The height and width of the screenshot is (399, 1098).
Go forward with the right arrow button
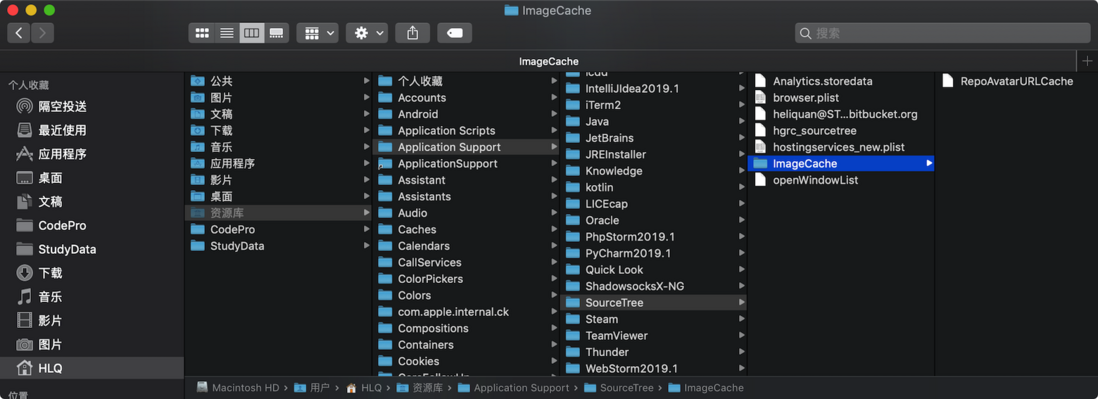(42, 33)
